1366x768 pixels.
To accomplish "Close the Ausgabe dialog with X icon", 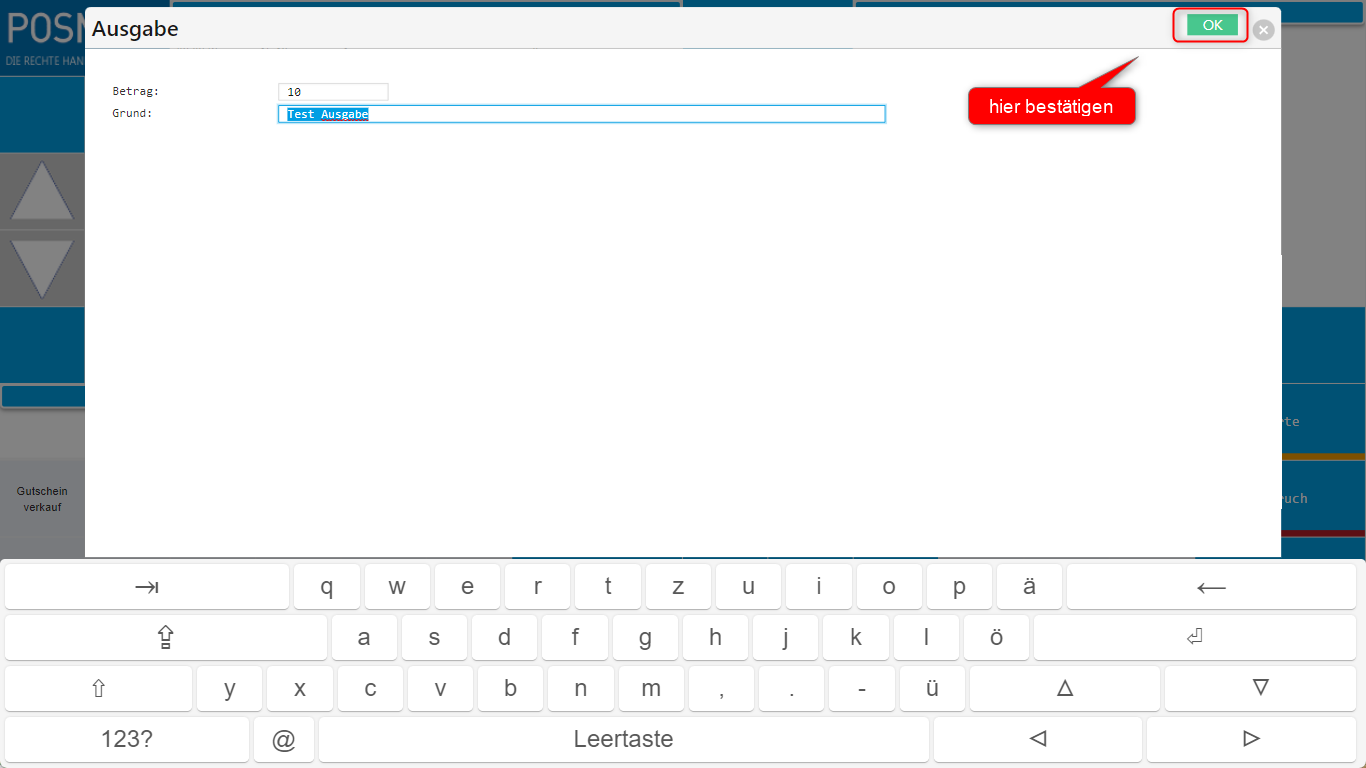I will pos(1264,30).
